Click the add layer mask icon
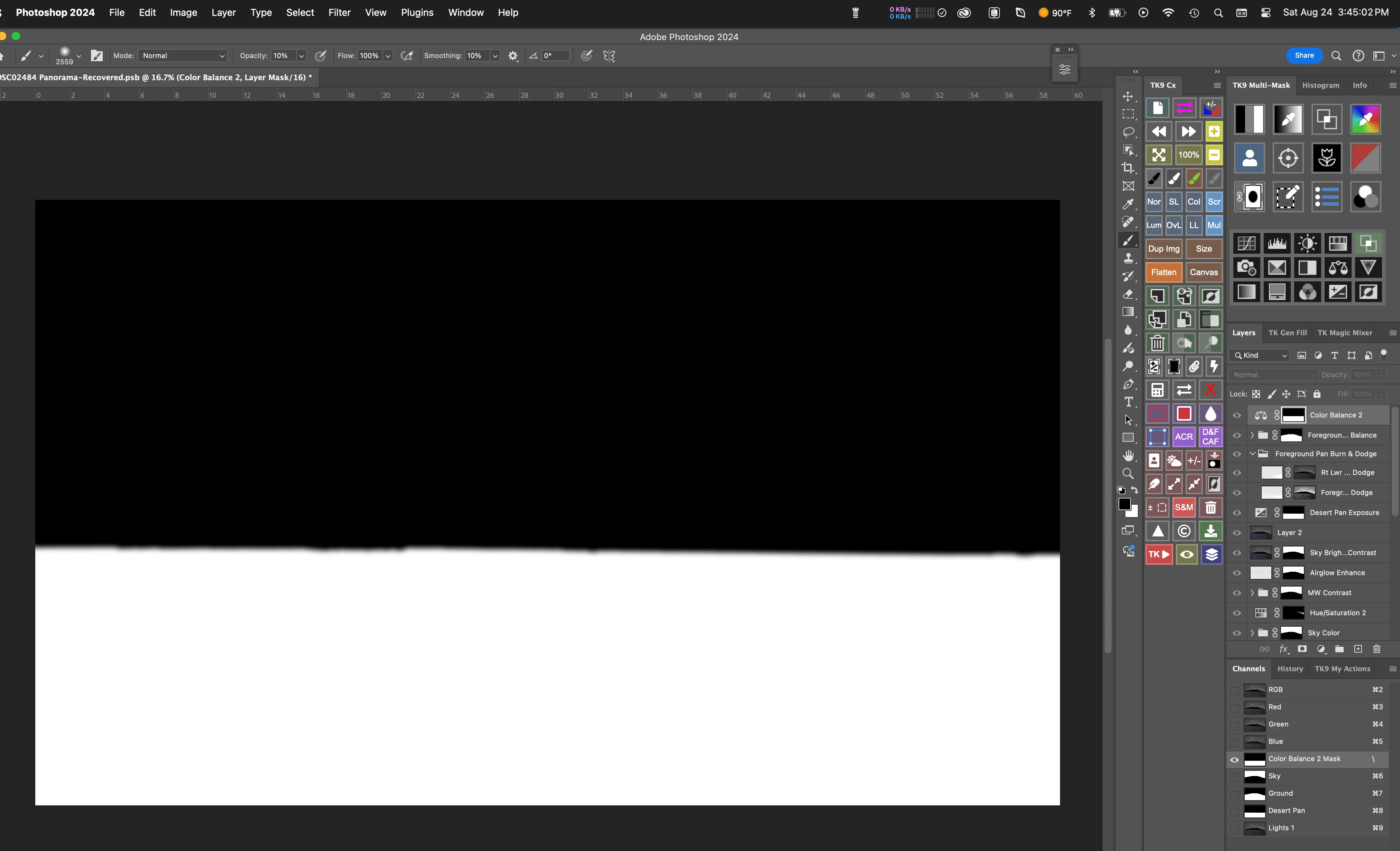The image size is (1400, 851). coord(1302,649)
